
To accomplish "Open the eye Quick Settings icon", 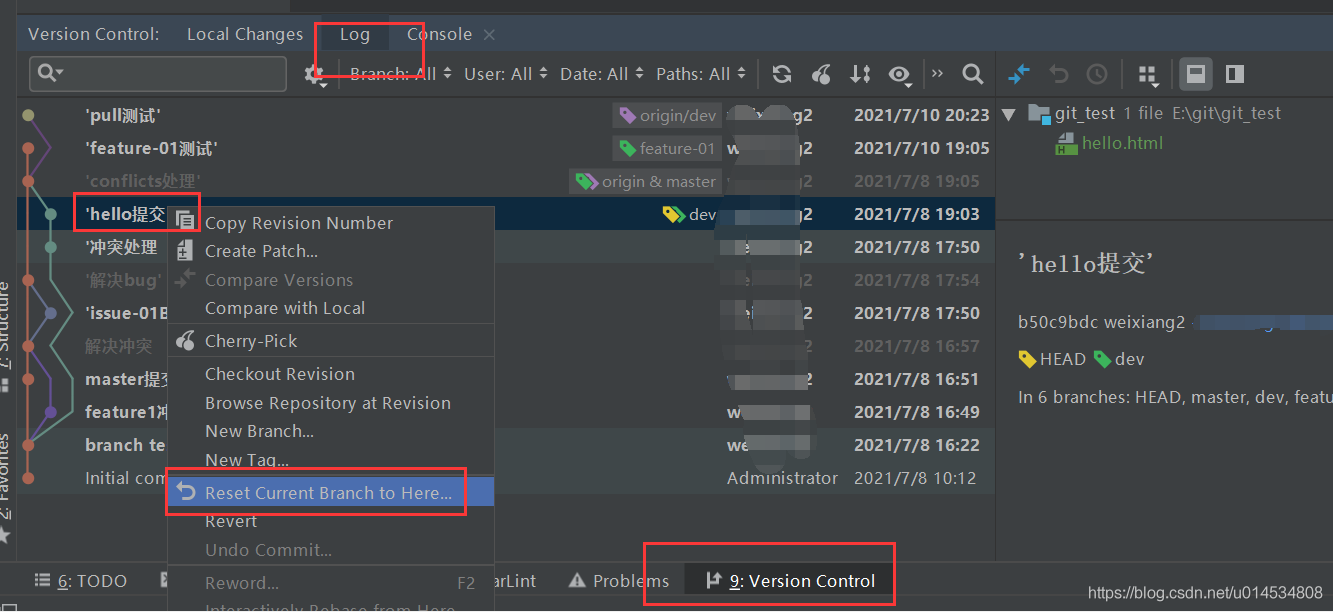I will click(x=900, y=74).
